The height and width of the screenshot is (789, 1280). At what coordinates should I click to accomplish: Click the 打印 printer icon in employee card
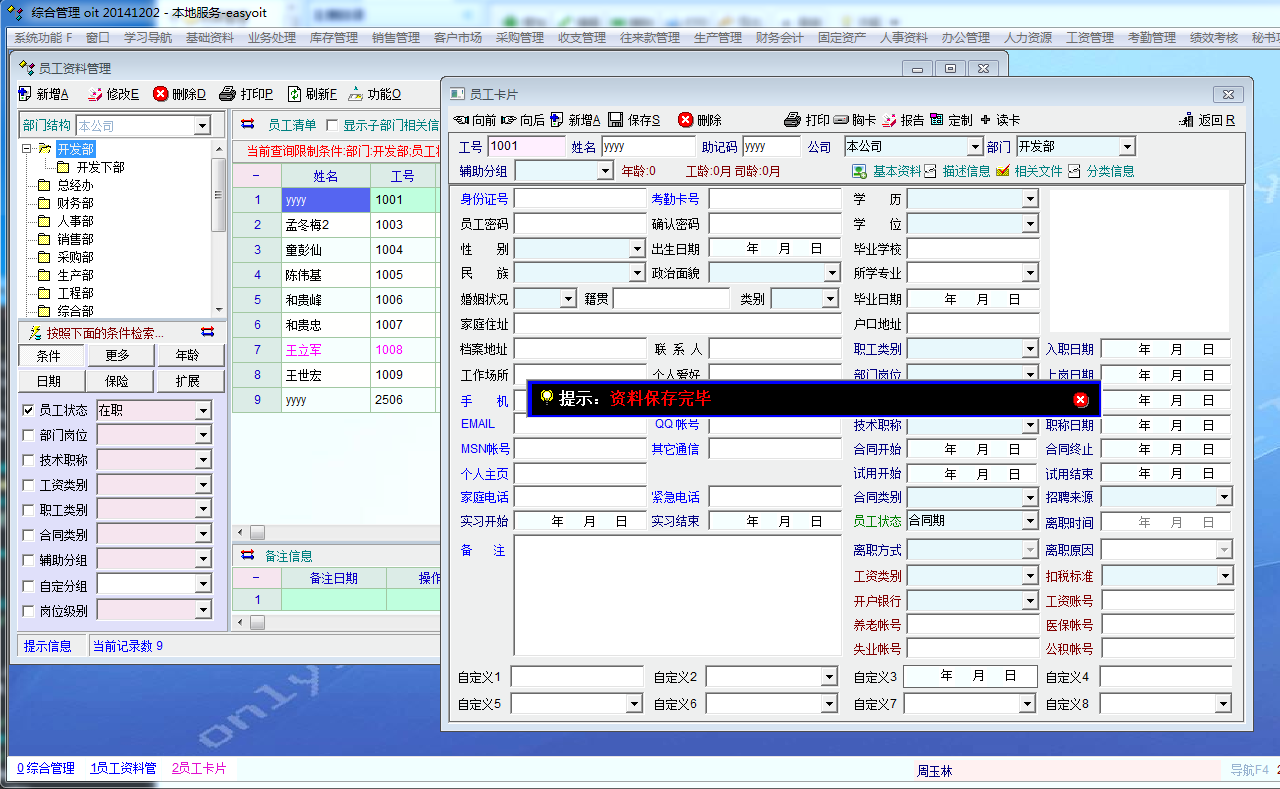tap(792, 120)
